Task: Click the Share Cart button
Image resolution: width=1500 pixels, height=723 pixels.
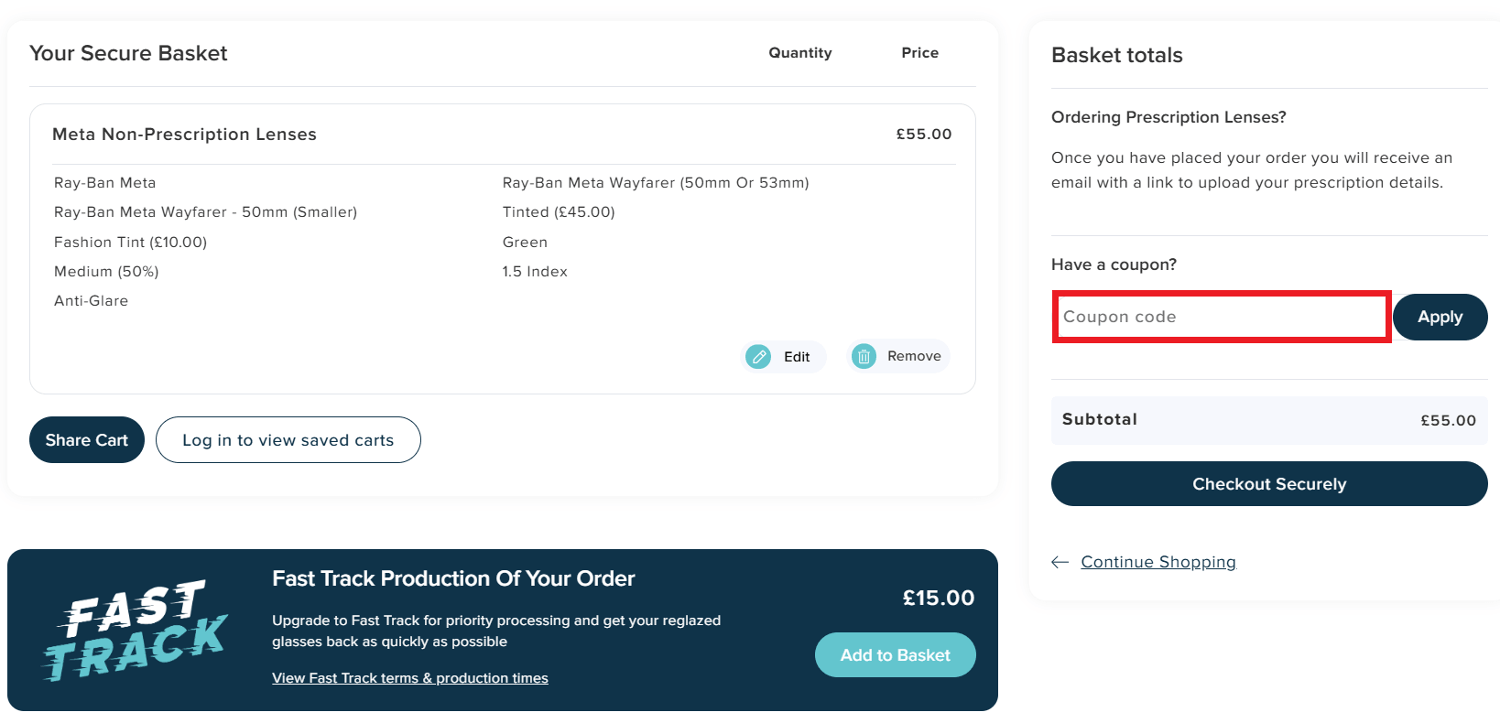Action: [86, 439]
